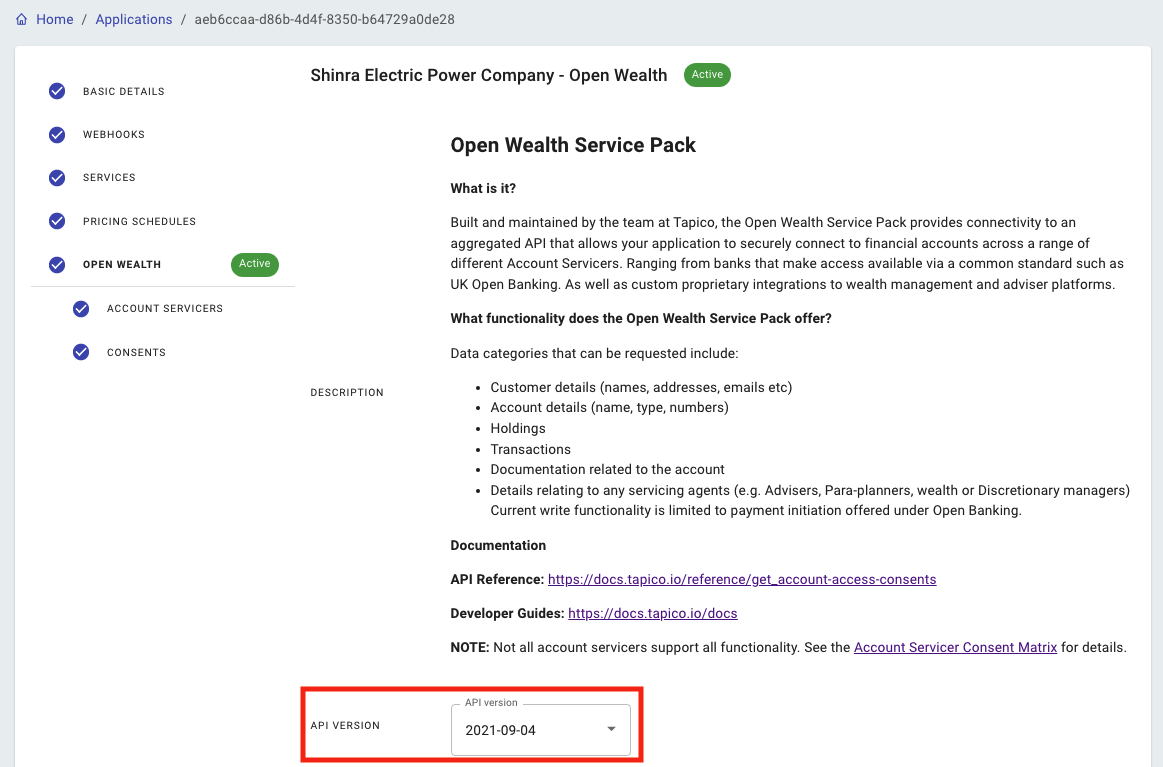Click 'Documentation related to the account' bullet
Screen dimensions: 1163x767
click(607, 470)
